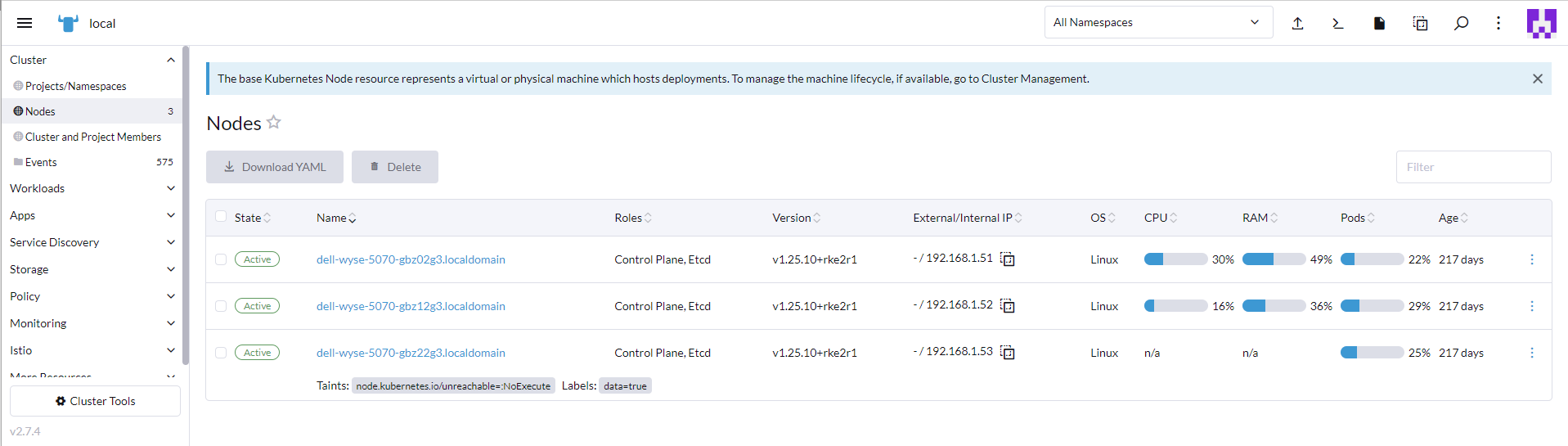The width and height of the screenshot is (1568, 446).
Task: Expand the Monitoring sidebar section
Action: pyautogui.click(x=92, y=323)
